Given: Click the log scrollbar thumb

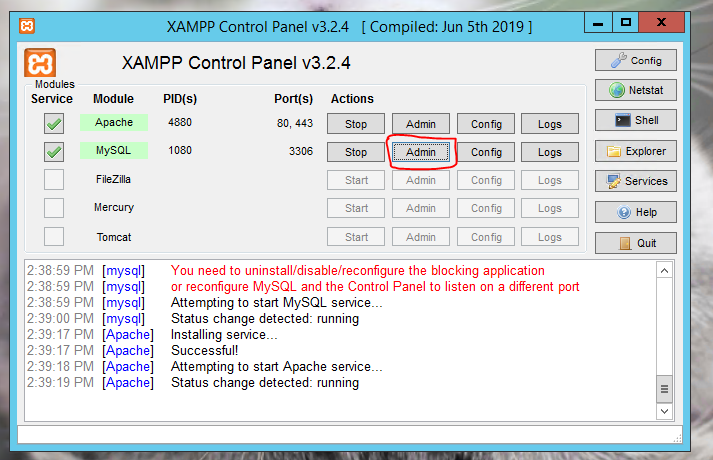Looking at the screenshot, I should click(664, 389).
